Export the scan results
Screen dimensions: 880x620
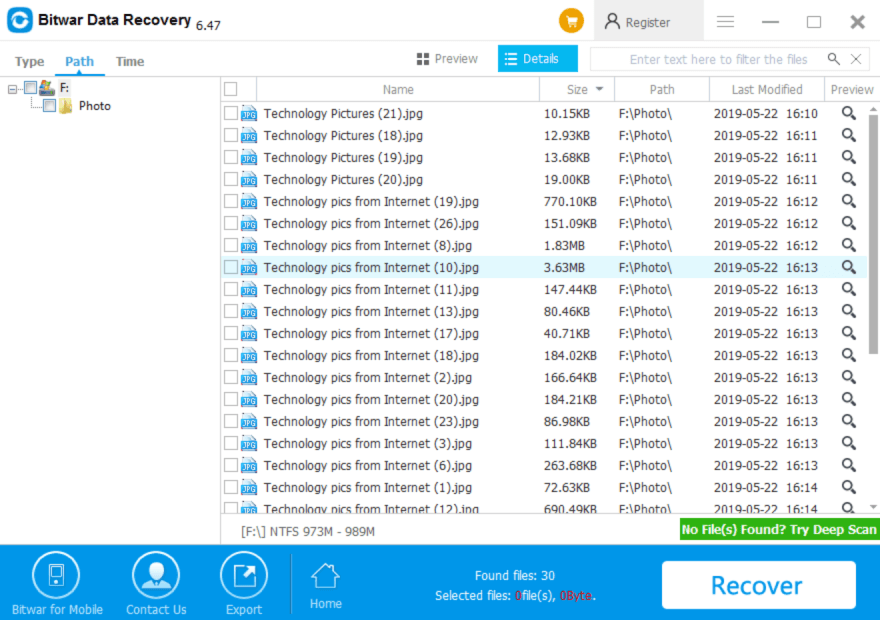pos(244,584)
